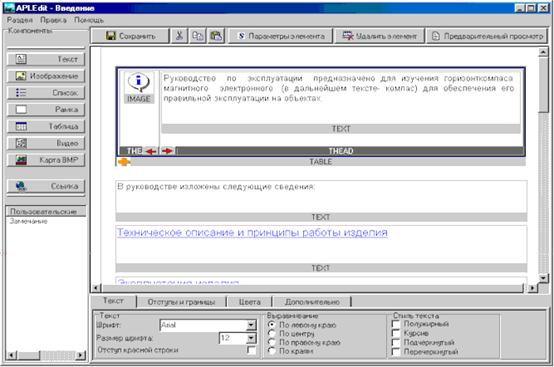
Task: Open the Раздел menu
Action: [20, 20]
